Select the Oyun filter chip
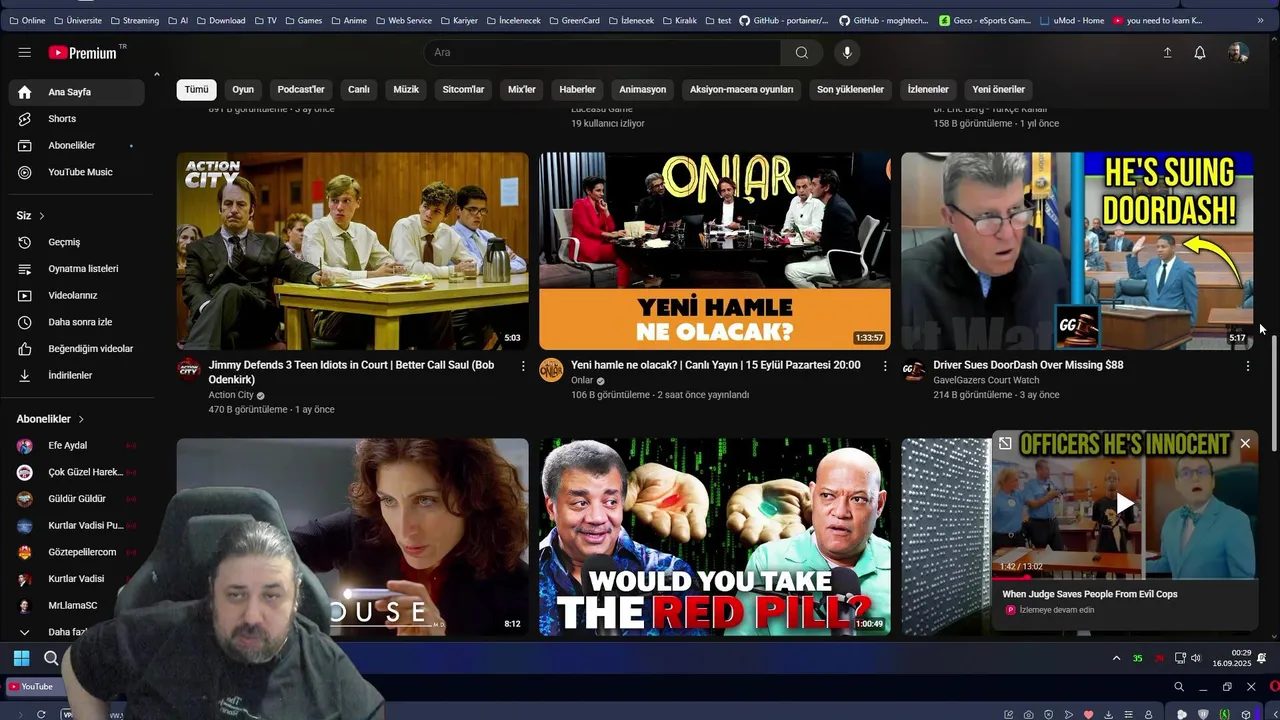 click(243, 89)
